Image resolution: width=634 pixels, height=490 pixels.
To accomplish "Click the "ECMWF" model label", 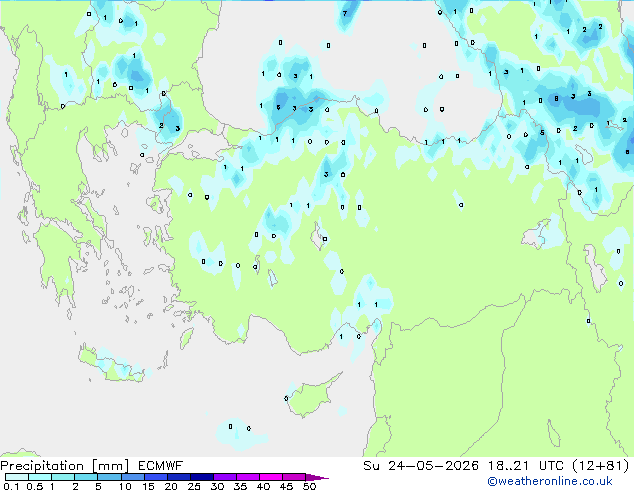I will click(161, 466).
